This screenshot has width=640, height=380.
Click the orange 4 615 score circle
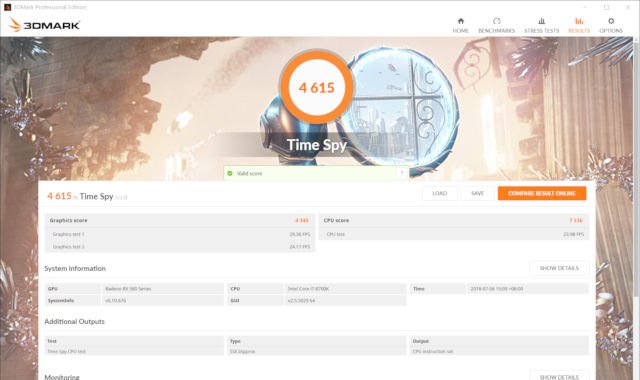coord(317,87)
